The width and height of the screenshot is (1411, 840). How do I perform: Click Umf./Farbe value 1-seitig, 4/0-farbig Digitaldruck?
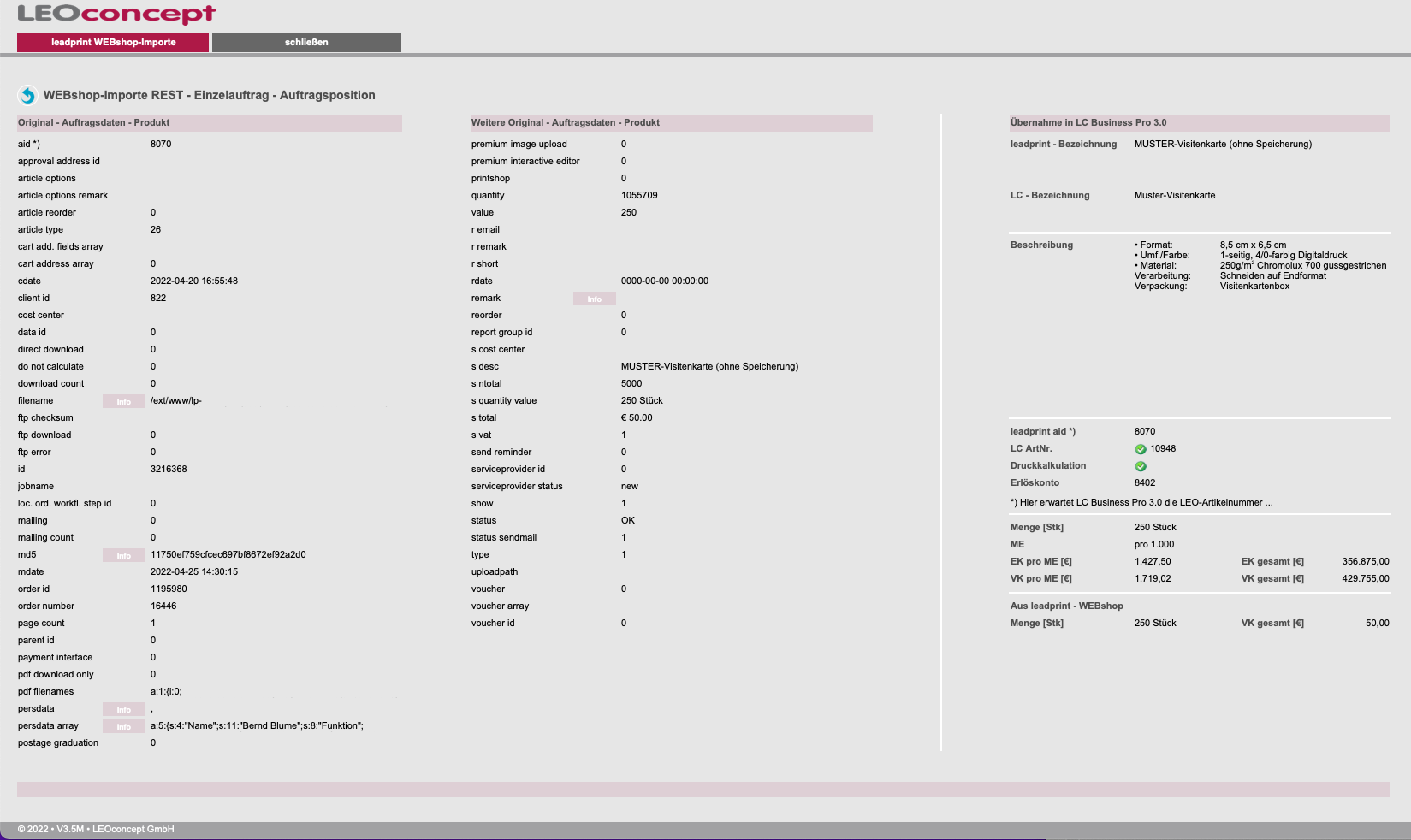pos(1284,255)
